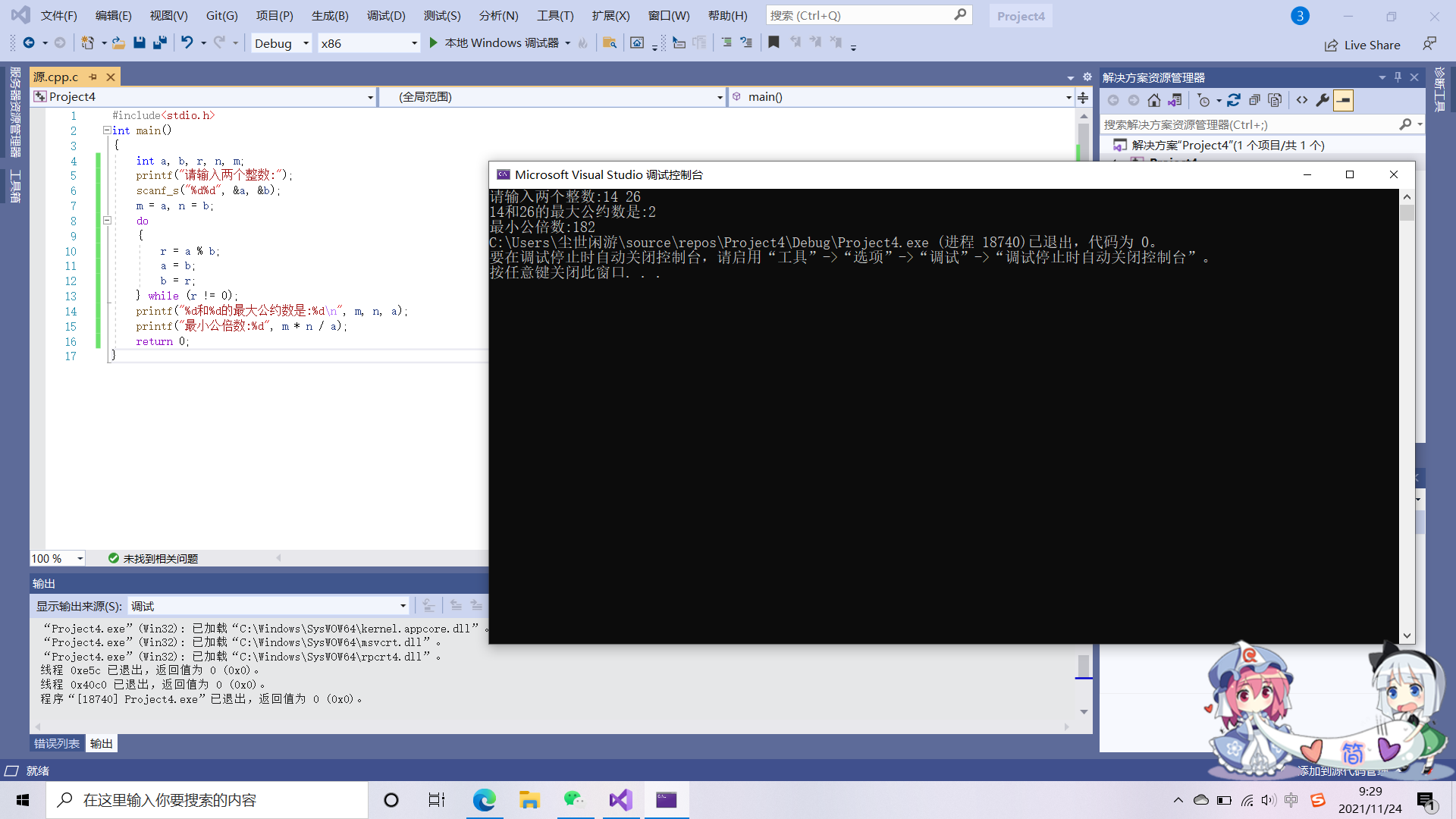This screenshot has height=819, width=1456.
Task: Open the Visual Studio taskbar icon
Action: (620, 800)
